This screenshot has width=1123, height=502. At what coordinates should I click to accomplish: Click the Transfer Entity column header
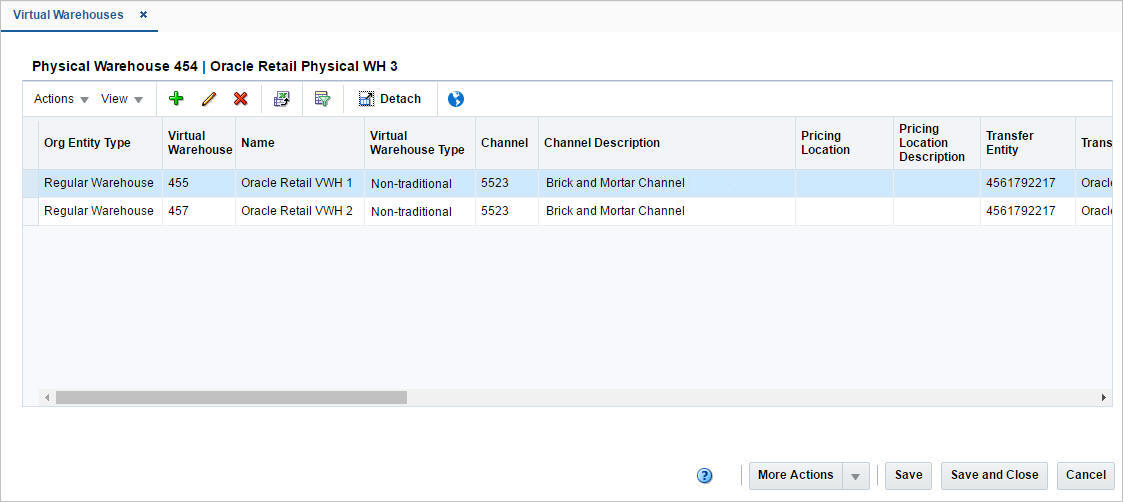(x=1028, y=143)
